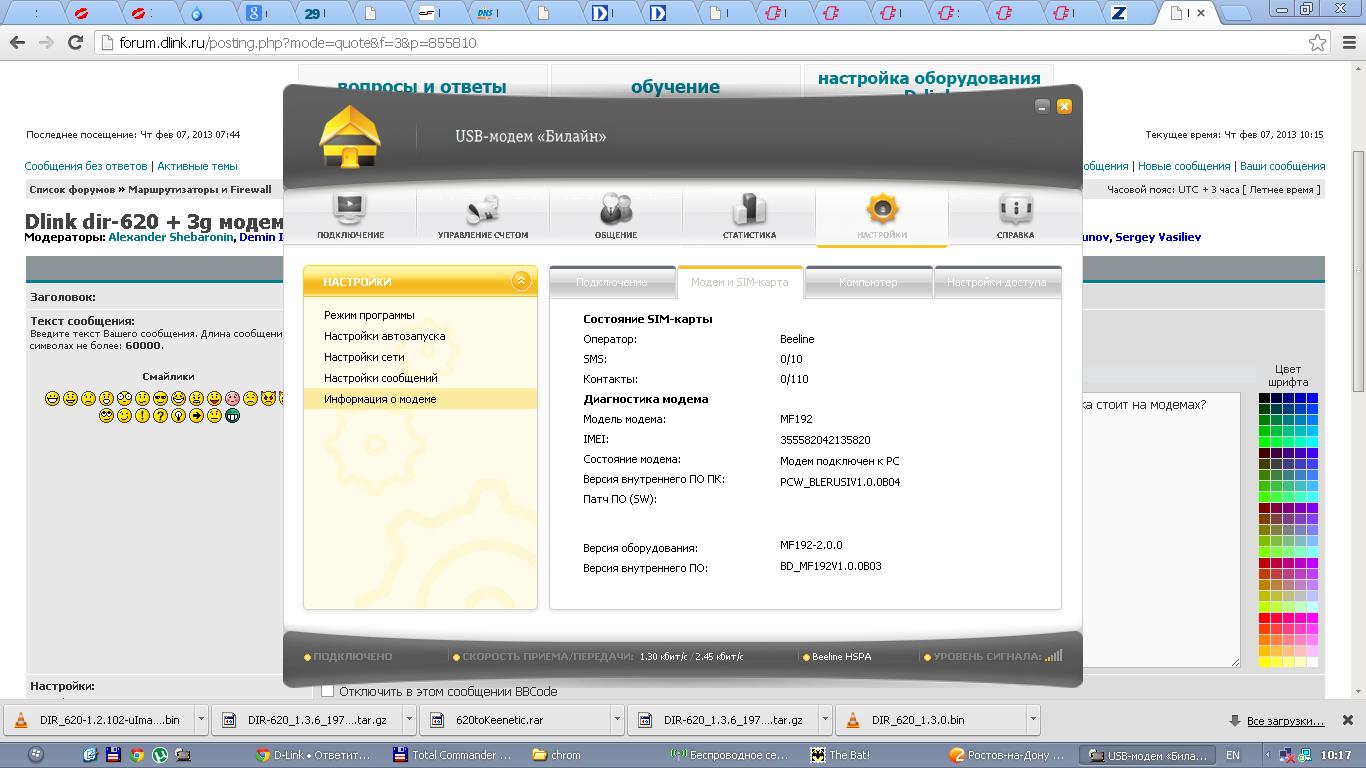Image resolution: width=1366 pixels, height=768 pixels.
Task: Click the bookmark star in address bar
Action: [1318, 43]
